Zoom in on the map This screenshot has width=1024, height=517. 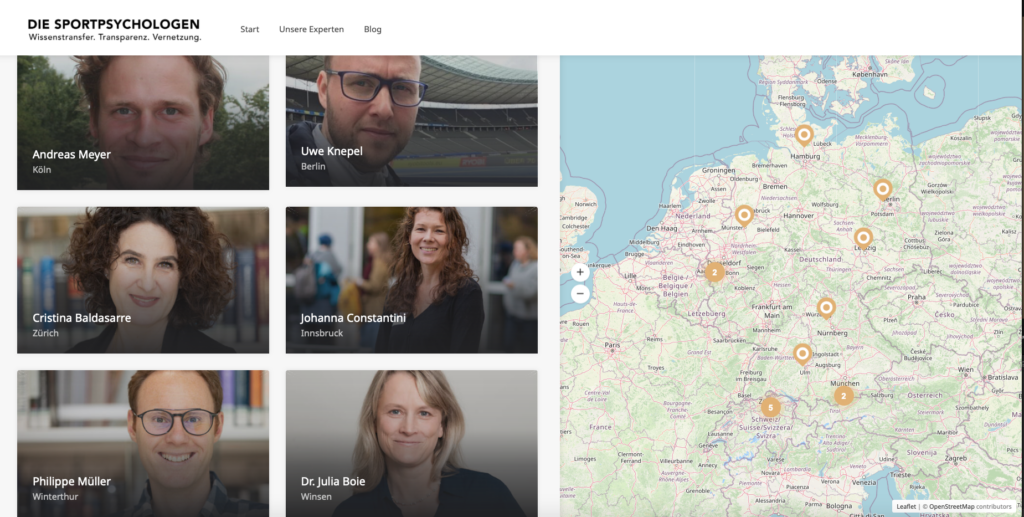[580, 272]
